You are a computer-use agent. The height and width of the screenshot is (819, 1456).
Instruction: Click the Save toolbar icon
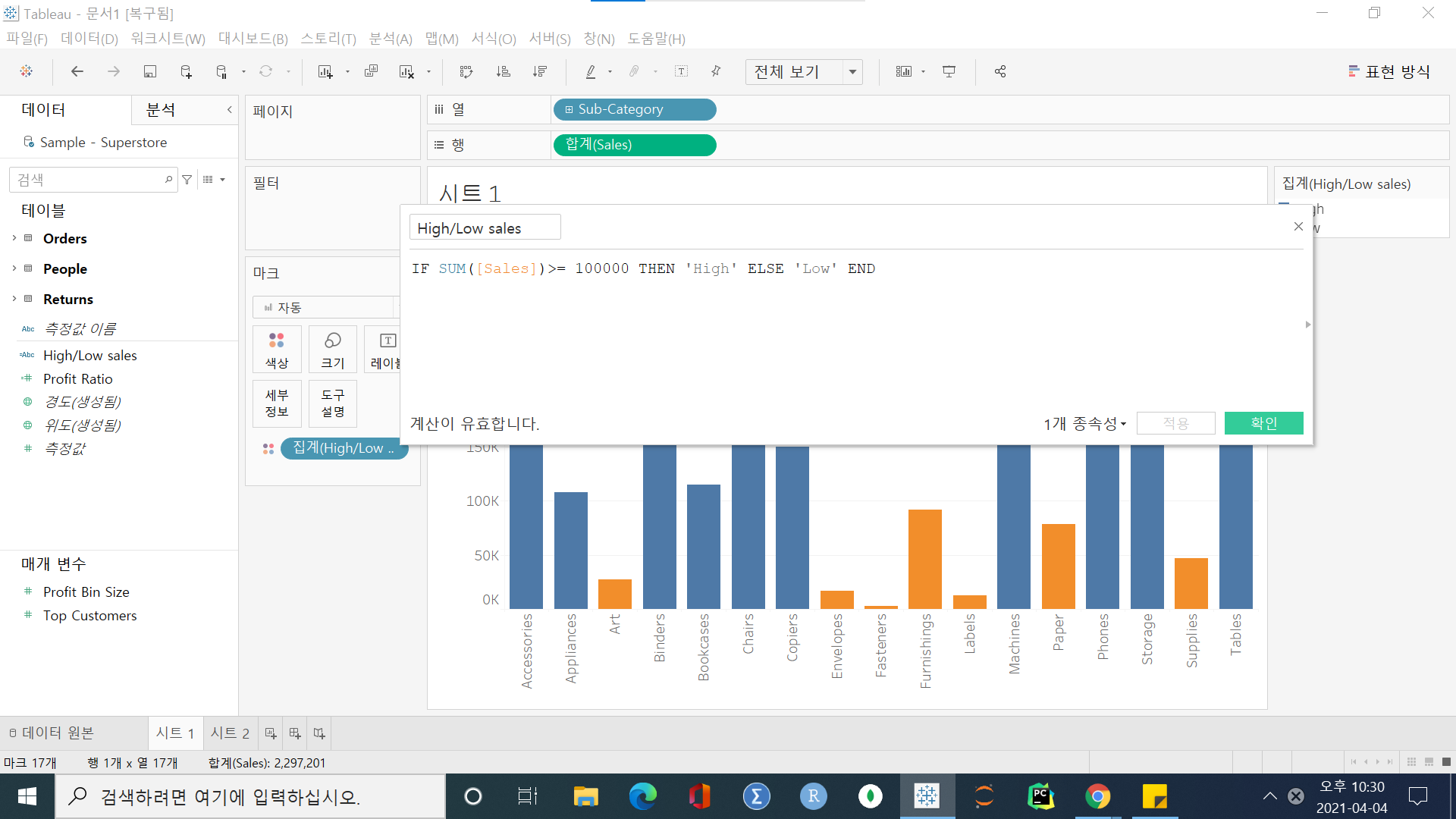tap(150, 71)
